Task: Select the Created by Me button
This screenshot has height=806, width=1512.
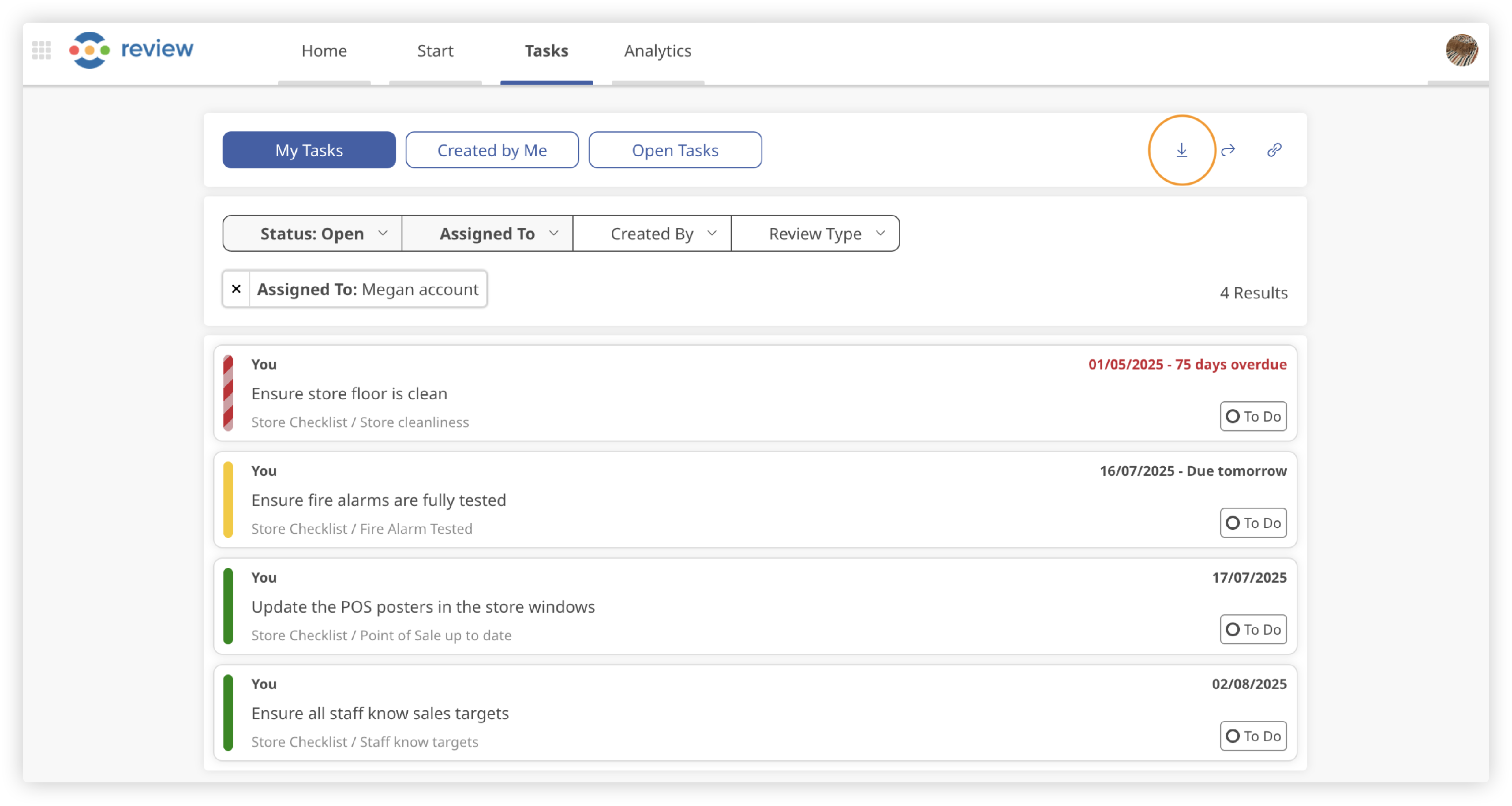Action: (x=492, y=150)
